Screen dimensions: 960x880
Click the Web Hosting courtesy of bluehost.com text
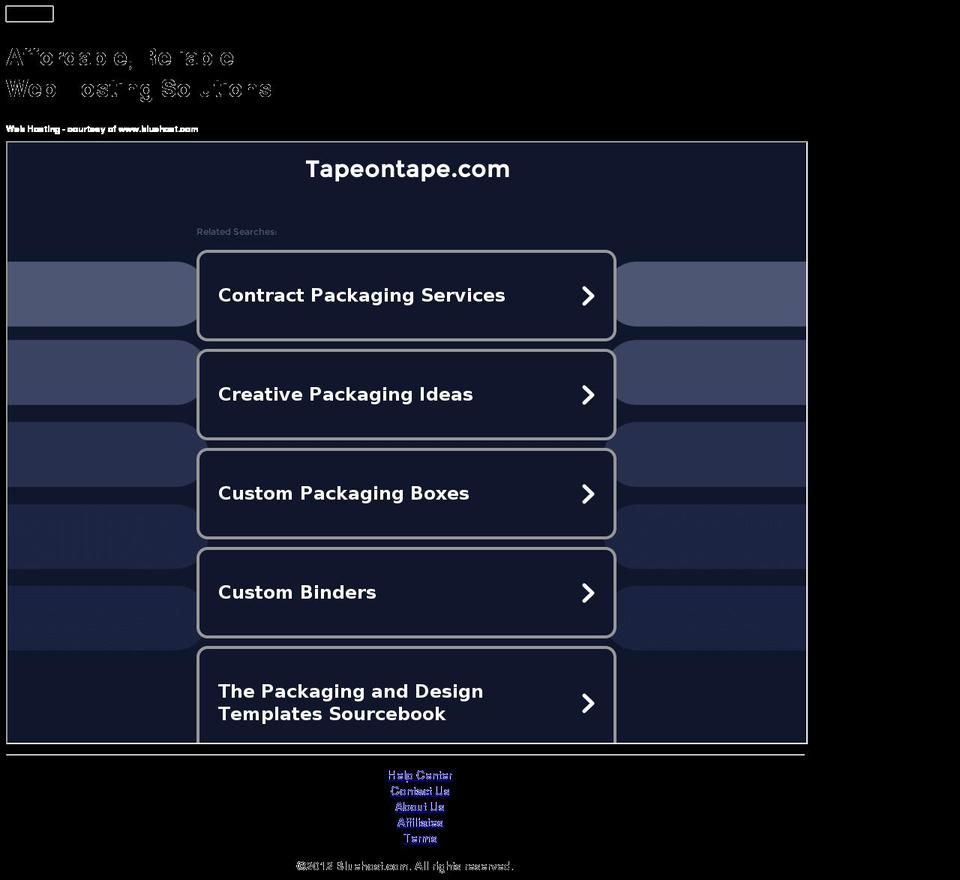[x=102, y=129]
